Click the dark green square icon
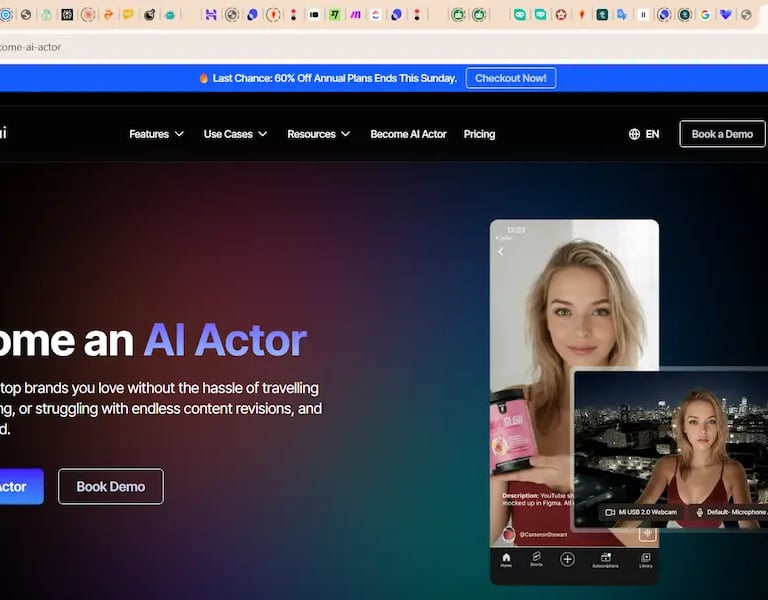 (602, 15)
